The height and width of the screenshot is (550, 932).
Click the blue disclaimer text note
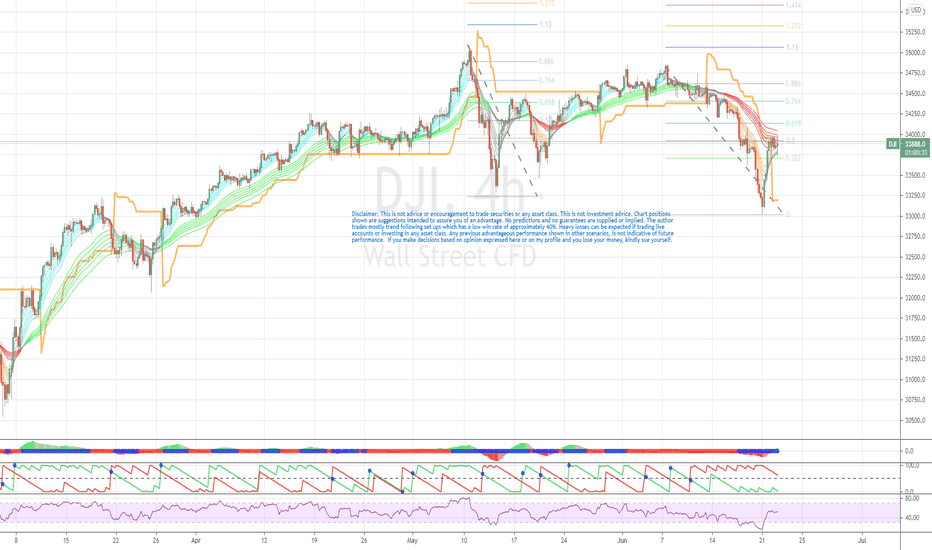(x=512, y=227)
